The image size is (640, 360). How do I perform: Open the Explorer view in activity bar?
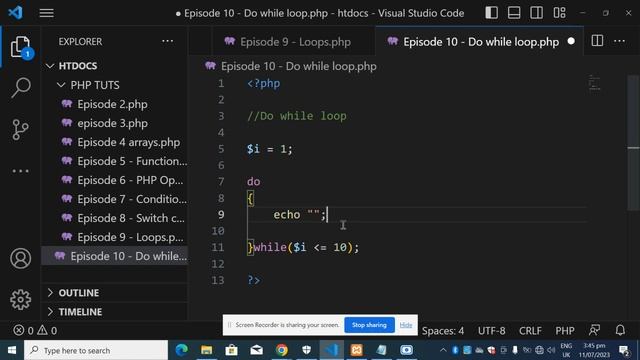point(20,47)
